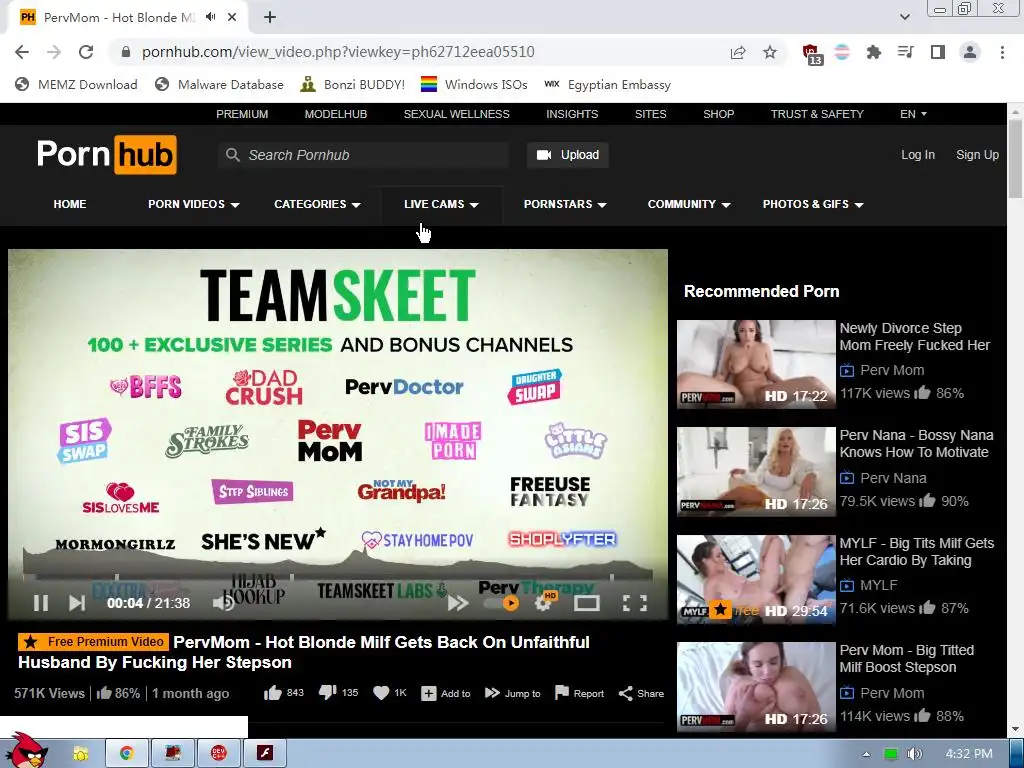This screenshot has width=1024, height=768.
Task: Expand the EN language dropdown
Action: [913, 114]
